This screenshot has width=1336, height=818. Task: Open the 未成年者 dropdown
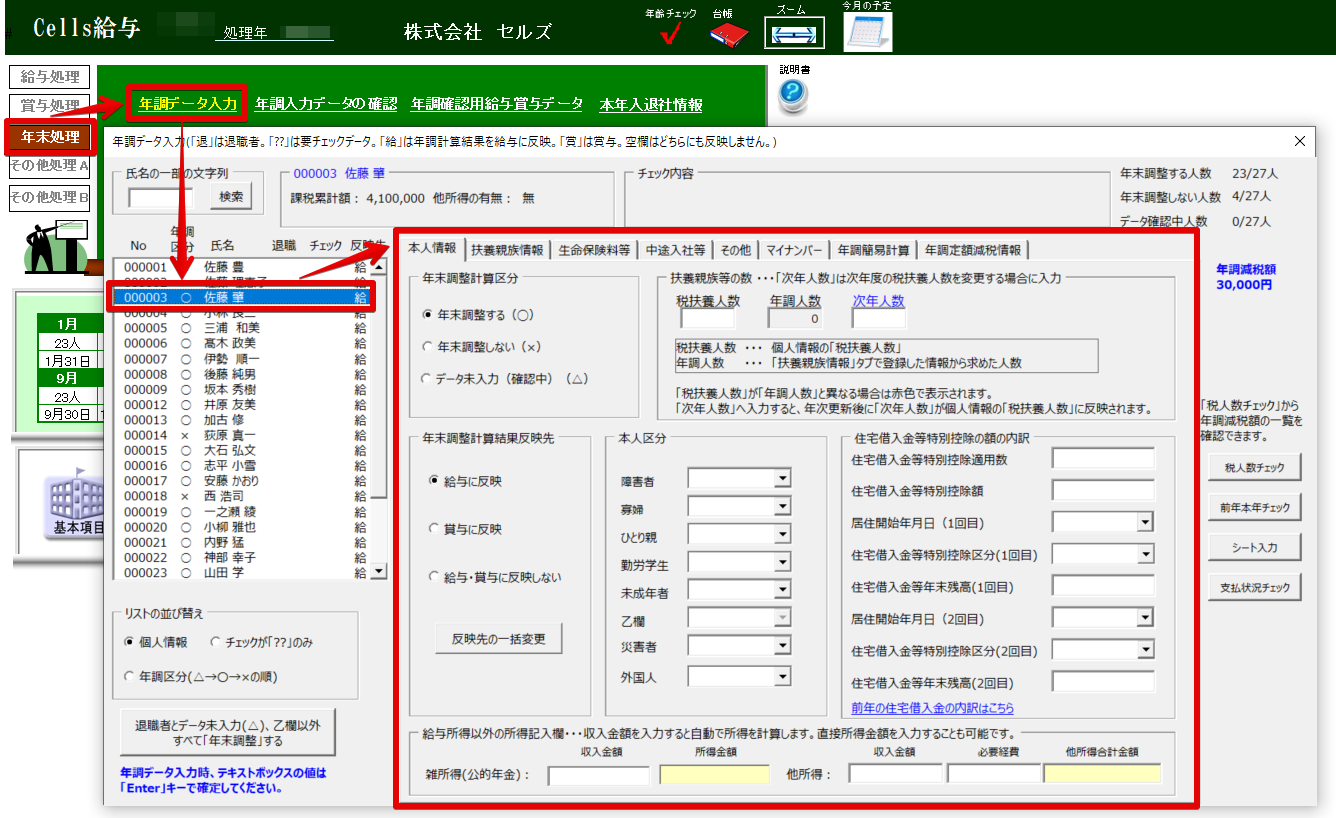pos(782,591)
